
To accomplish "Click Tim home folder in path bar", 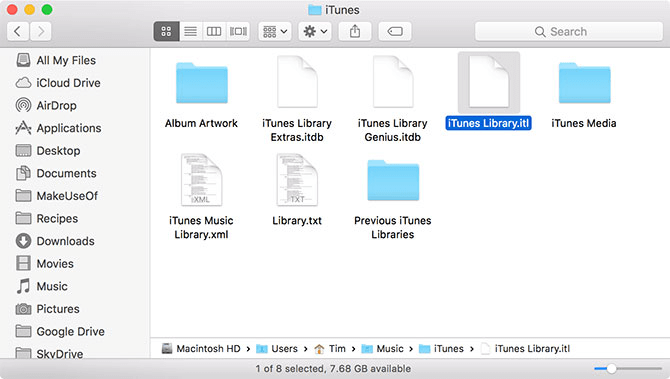I will click(330, 349).
